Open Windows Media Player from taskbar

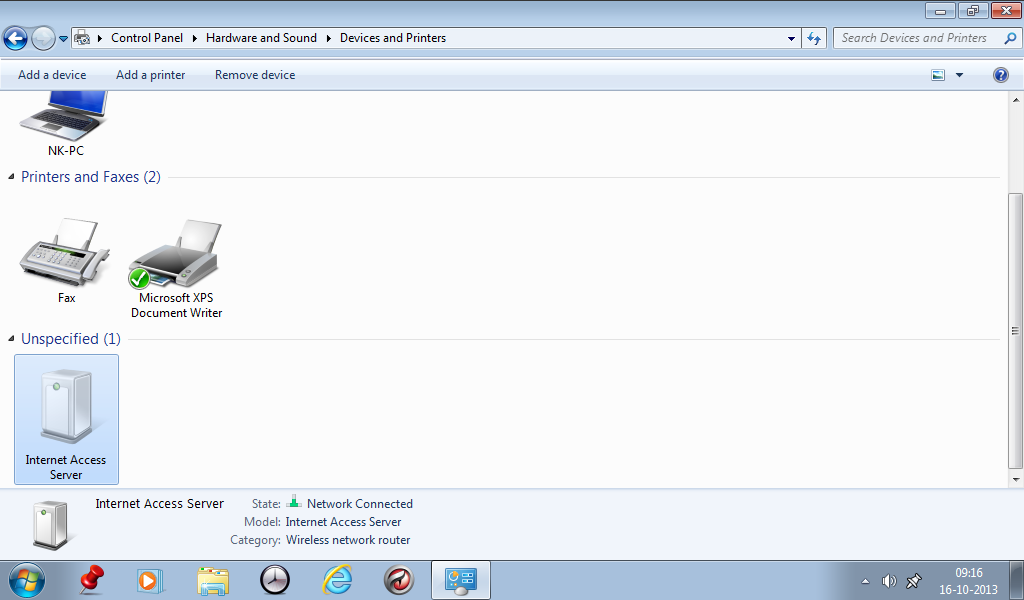150,580
